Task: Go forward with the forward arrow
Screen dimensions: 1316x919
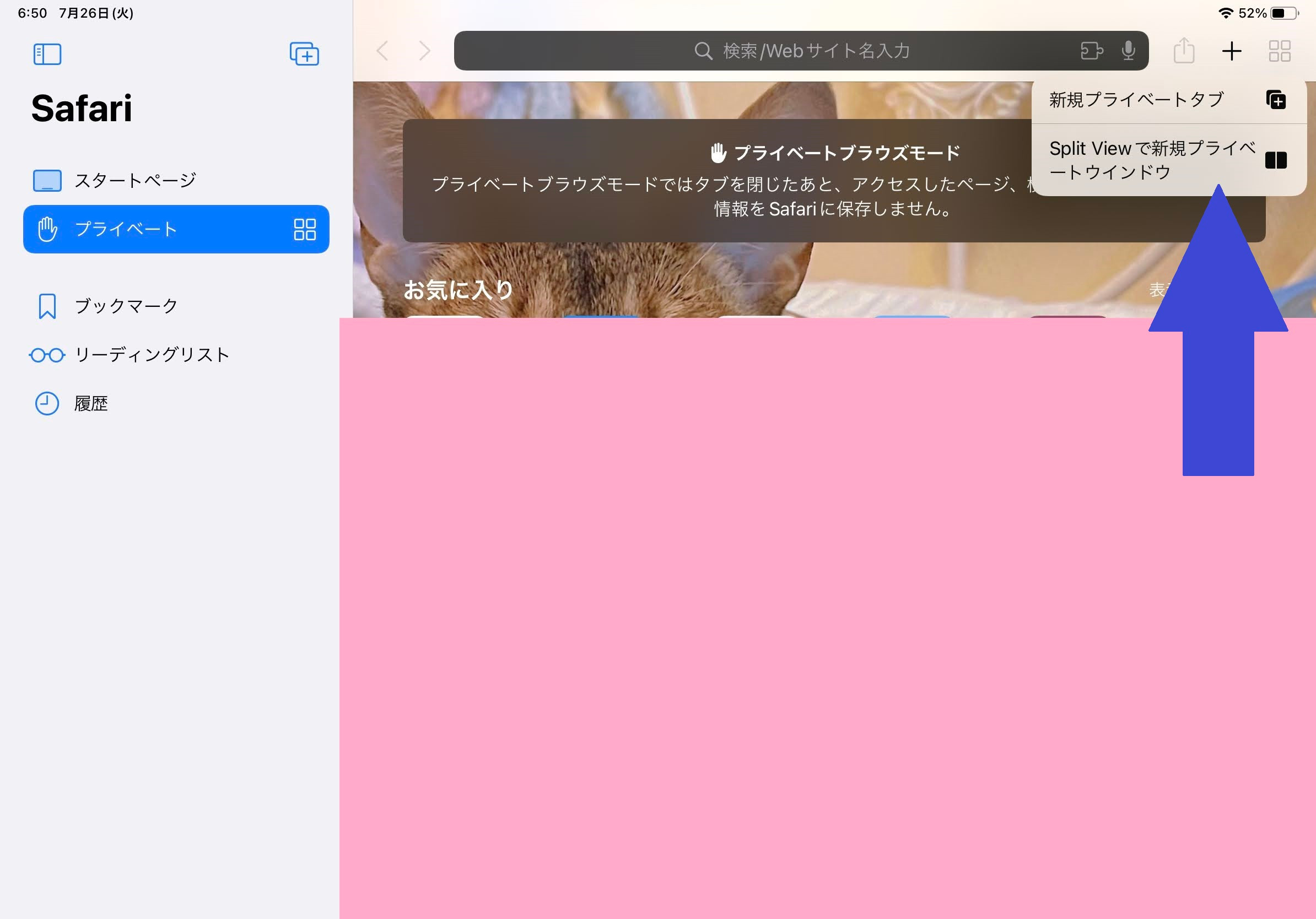Action: point(425,51)
